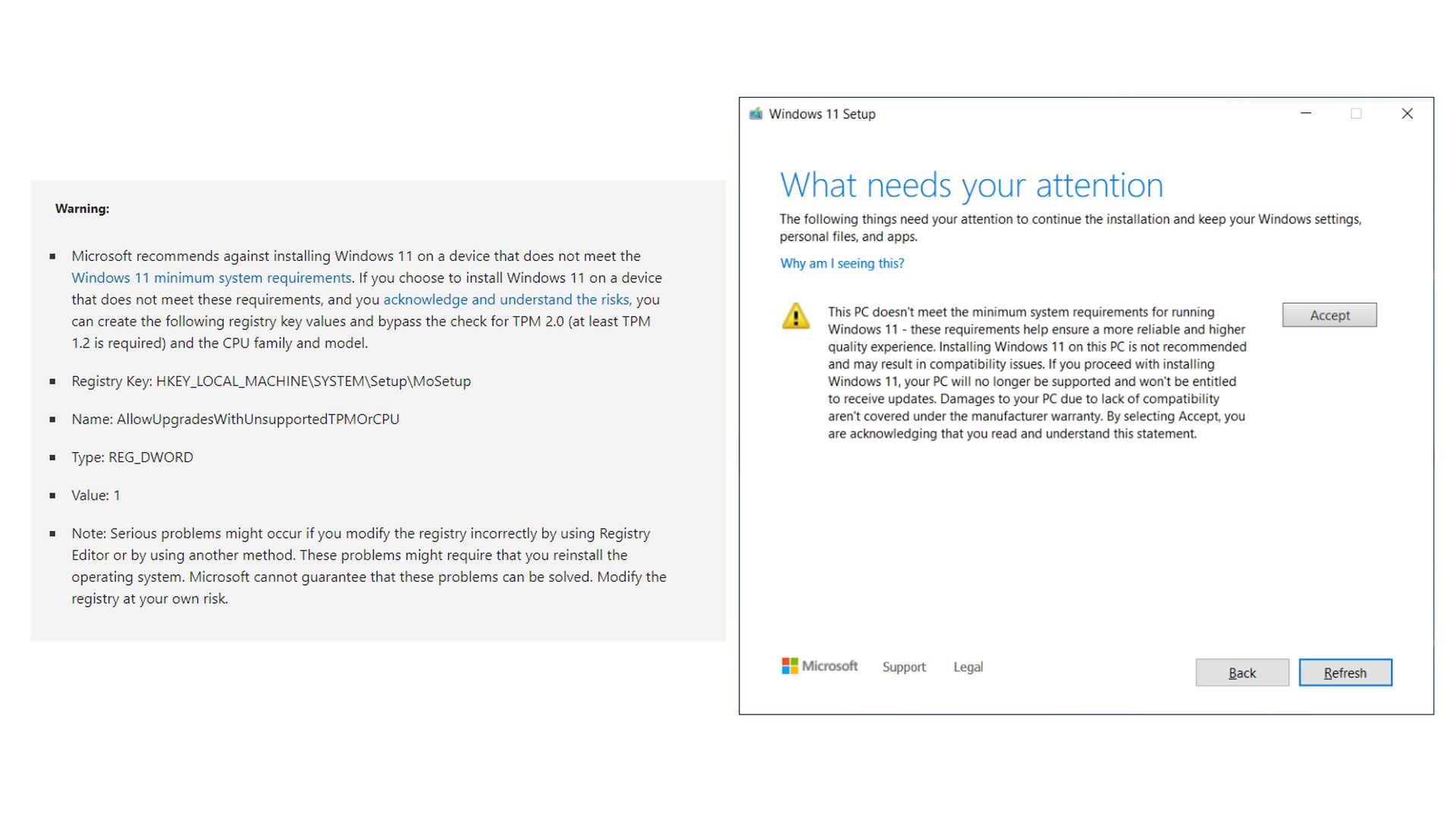Follow 'acknowledge and understand the risks' link
The width and height of the screenshot is (1456, 820).
tap(506, 300)
